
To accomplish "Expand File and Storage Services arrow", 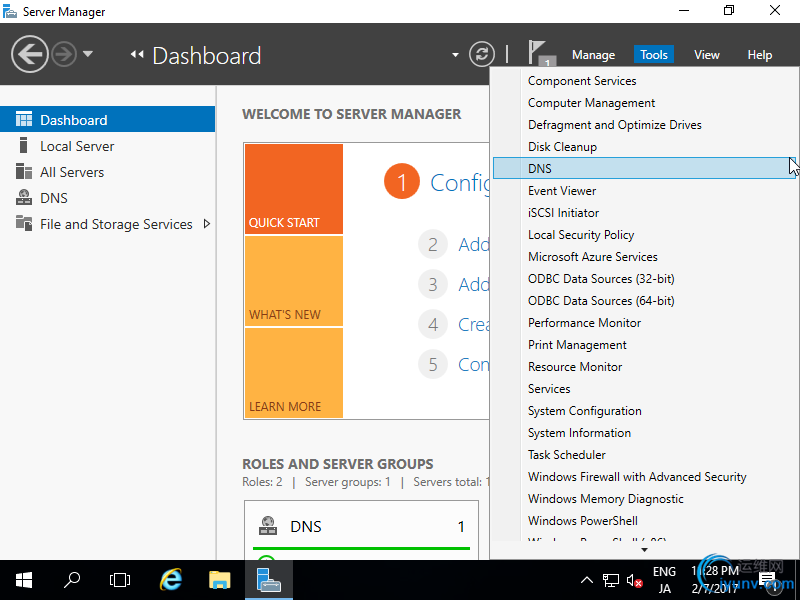I will tap(207, 223).
